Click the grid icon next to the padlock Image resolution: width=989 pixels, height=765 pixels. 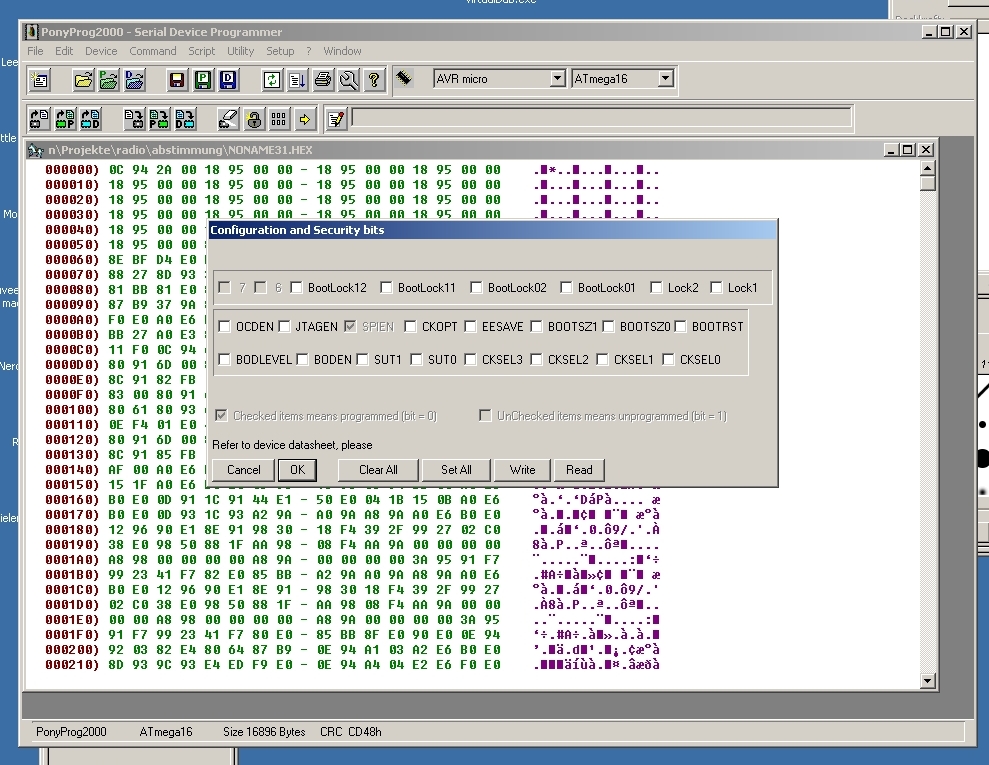pos(279,119)
